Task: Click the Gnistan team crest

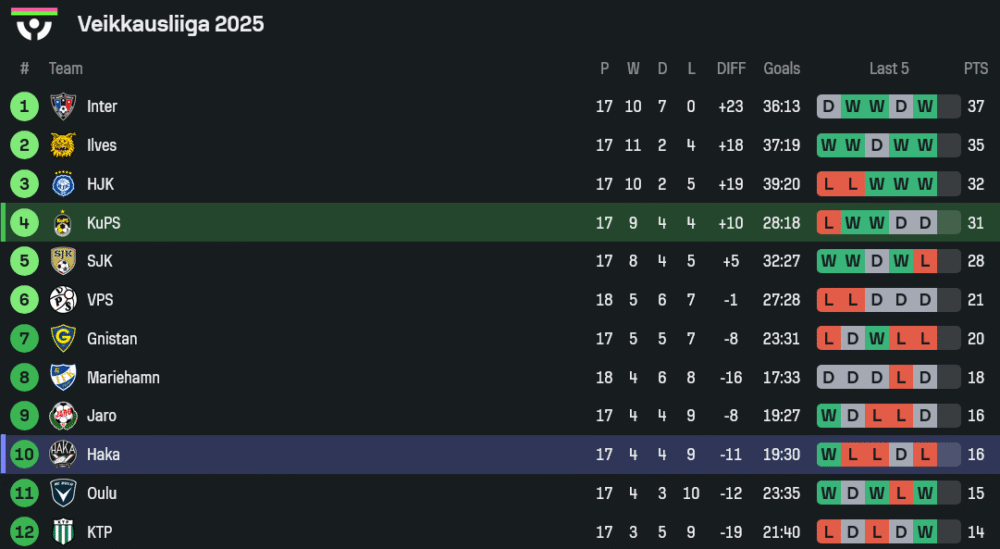Action: (63, 339)
